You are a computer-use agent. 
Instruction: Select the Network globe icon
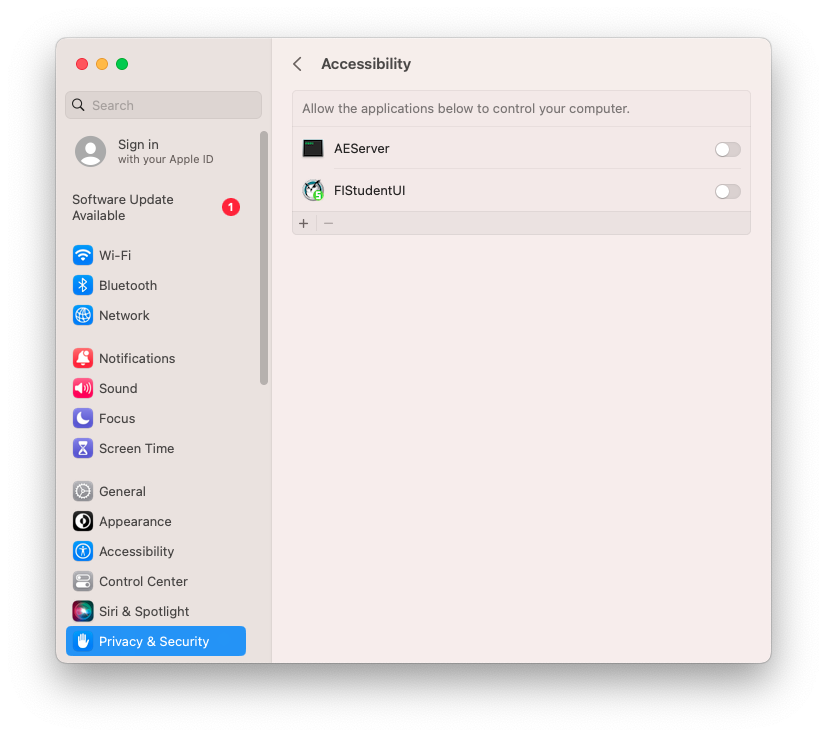(83, 315)
